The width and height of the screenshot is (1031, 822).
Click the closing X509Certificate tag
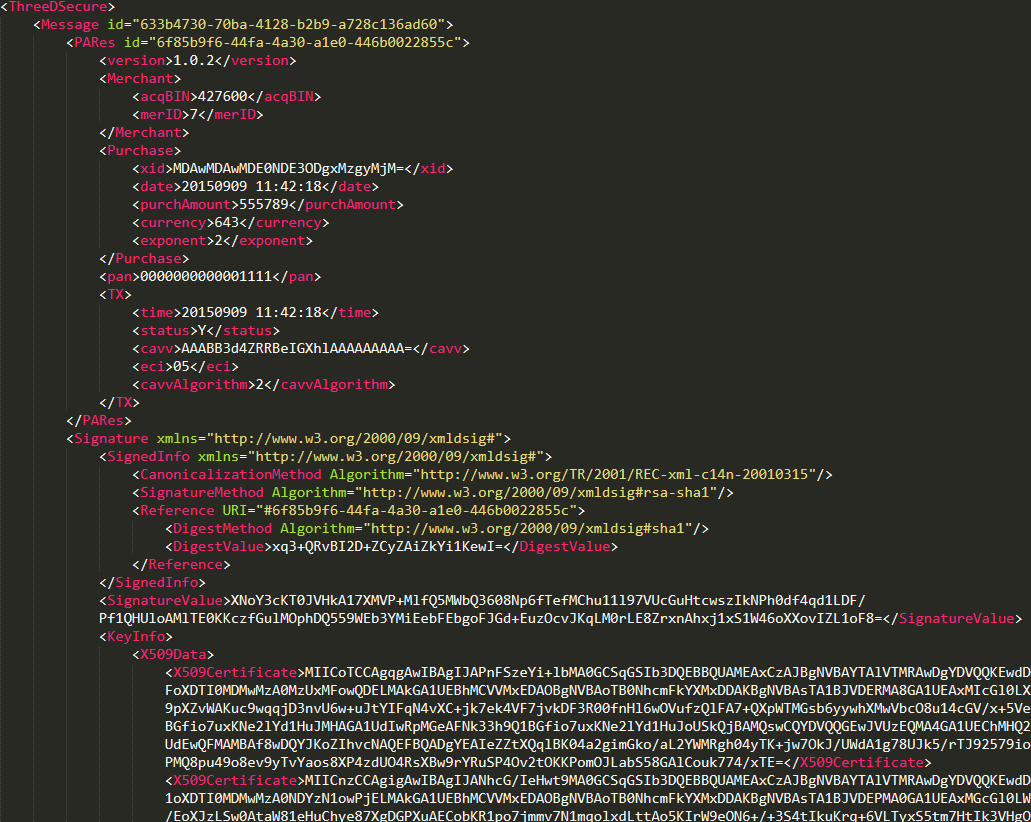[x=858, y=763]
